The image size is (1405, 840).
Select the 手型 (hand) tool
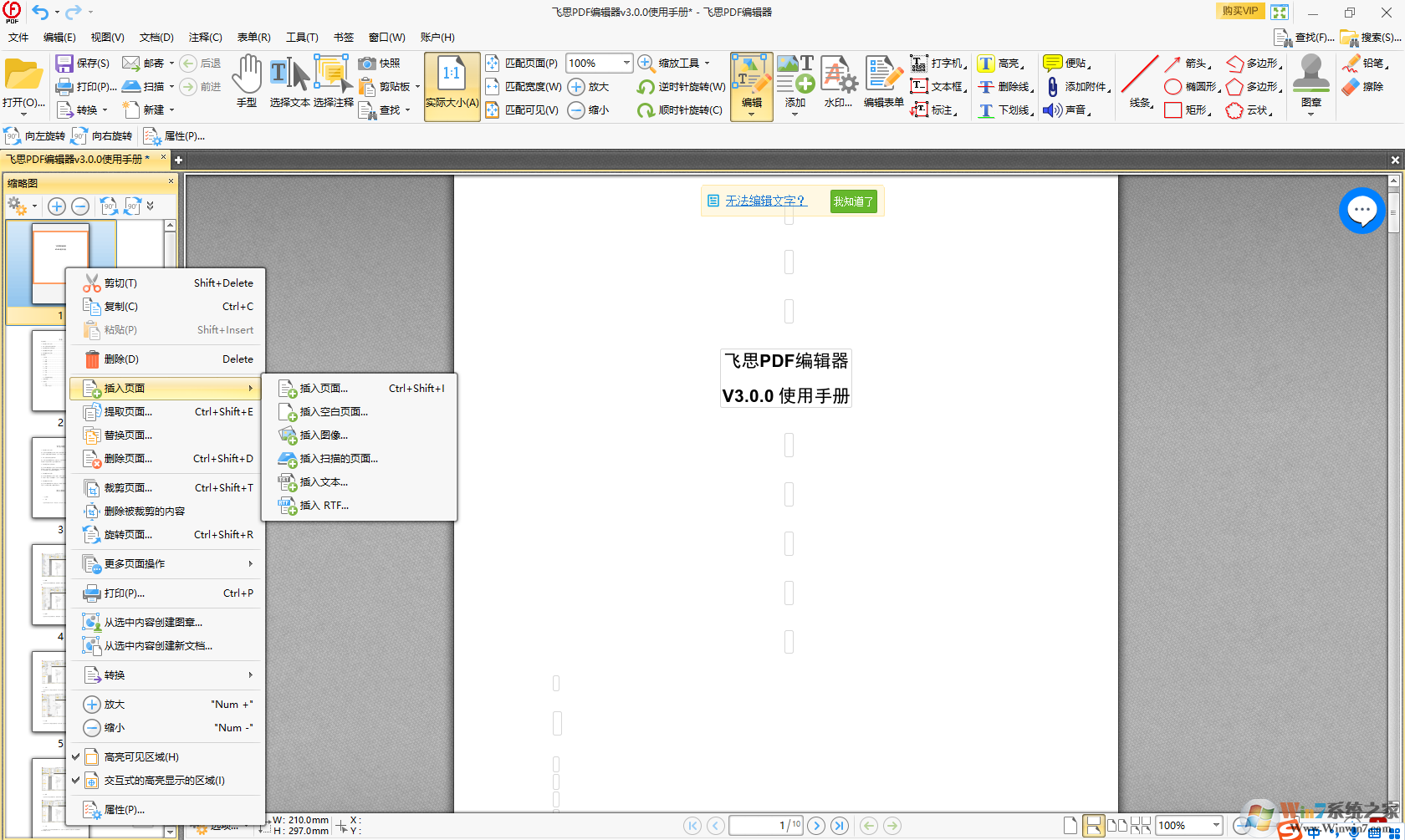click(247, 79)
